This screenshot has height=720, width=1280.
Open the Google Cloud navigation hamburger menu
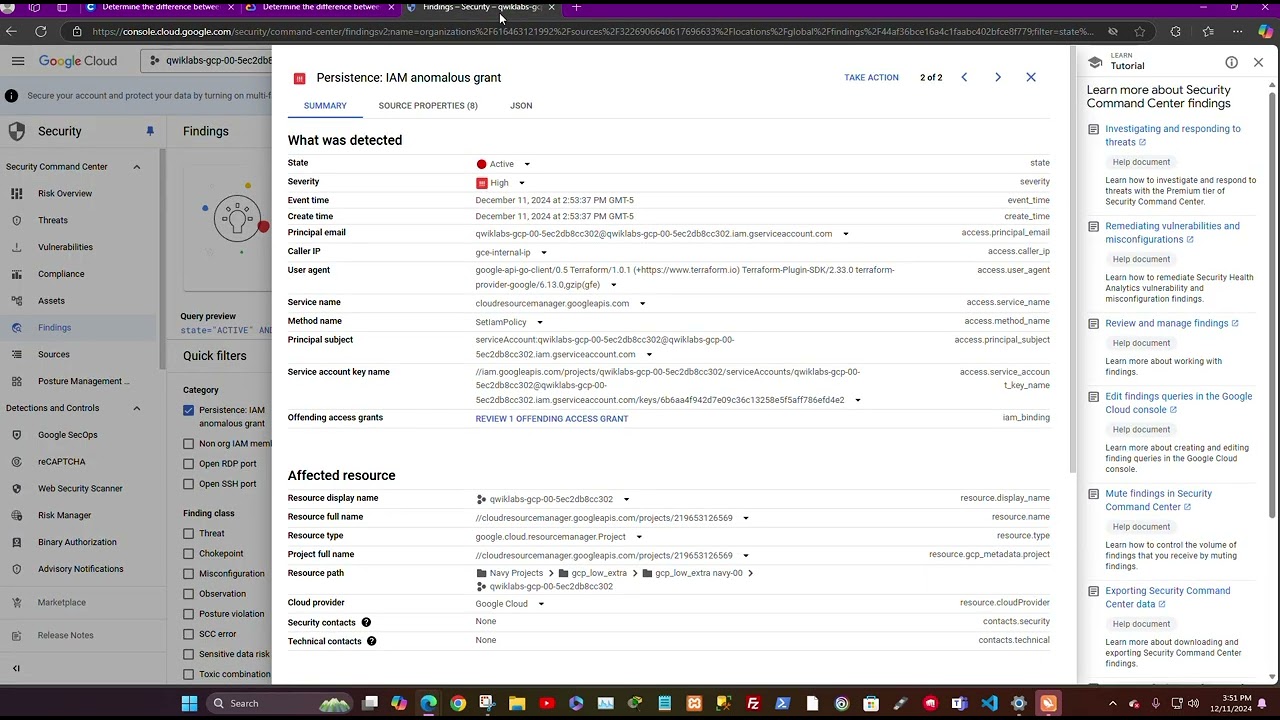pos(18,61)
